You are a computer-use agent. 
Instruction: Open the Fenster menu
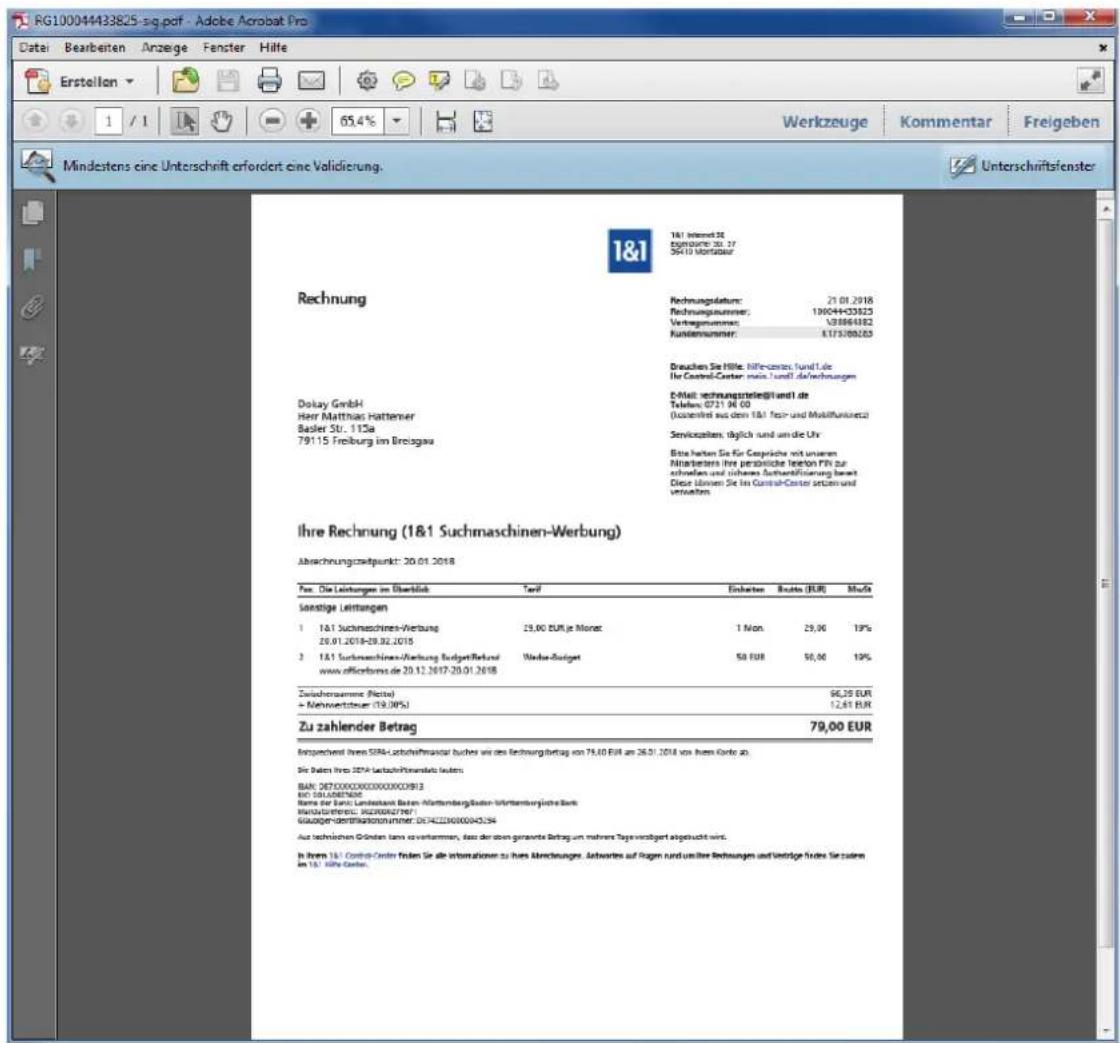click(224, 47)
